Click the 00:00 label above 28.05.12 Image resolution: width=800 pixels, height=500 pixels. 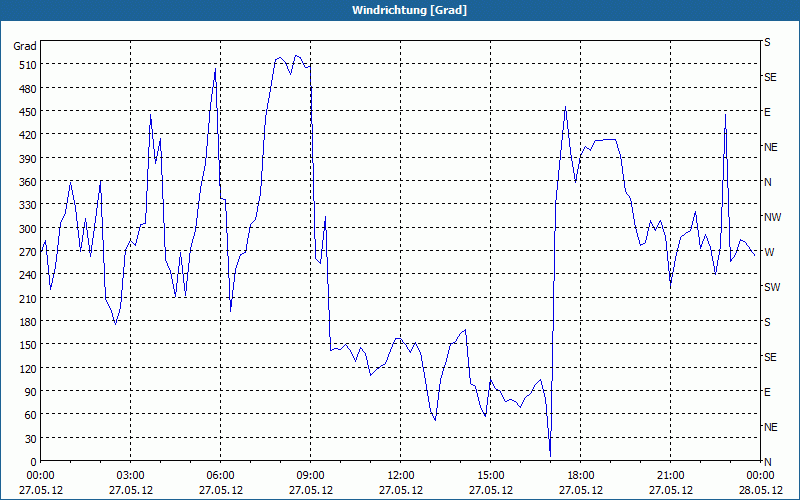[760, 476]
